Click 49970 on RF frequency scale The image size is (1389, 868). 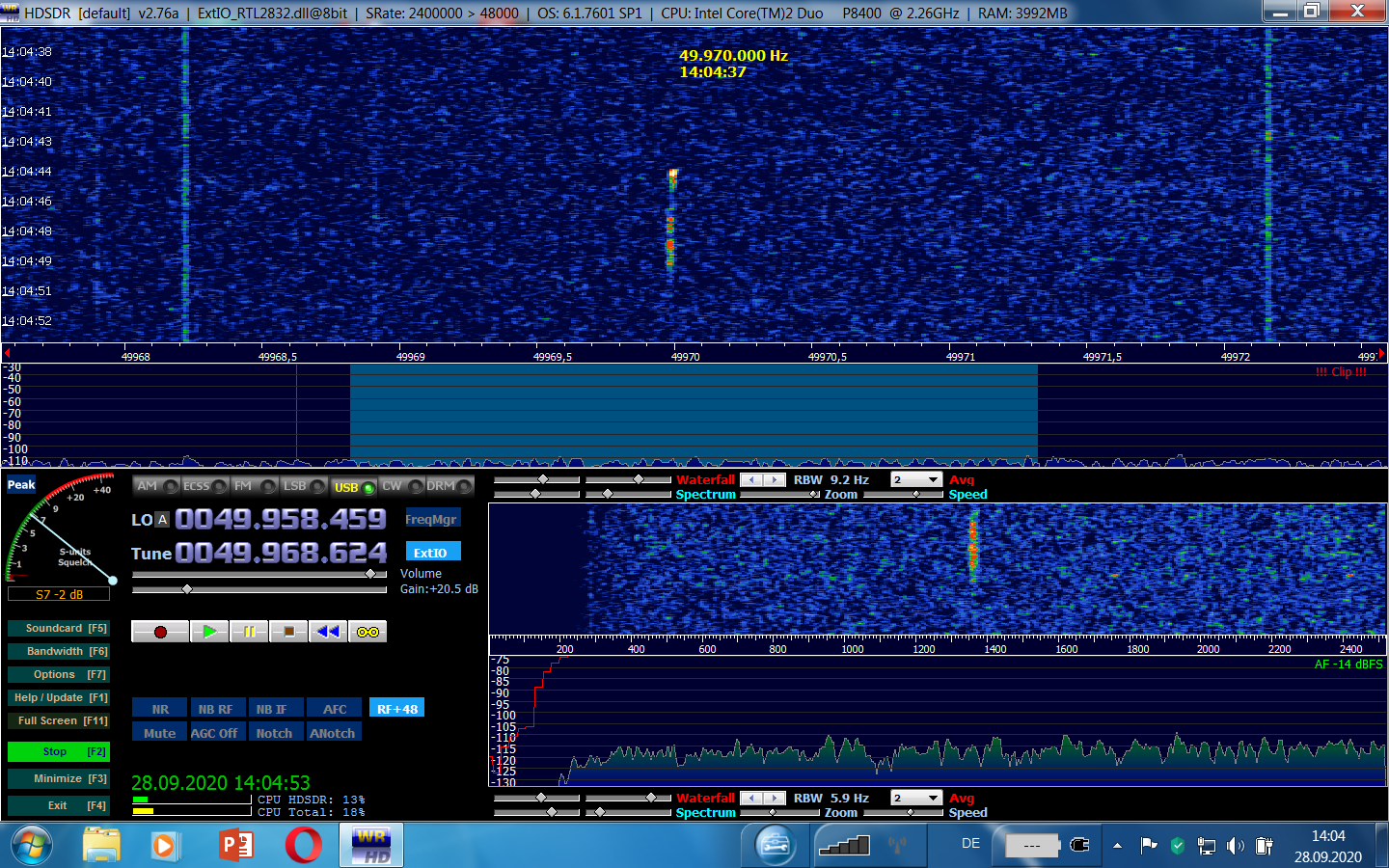pos(686,357)
